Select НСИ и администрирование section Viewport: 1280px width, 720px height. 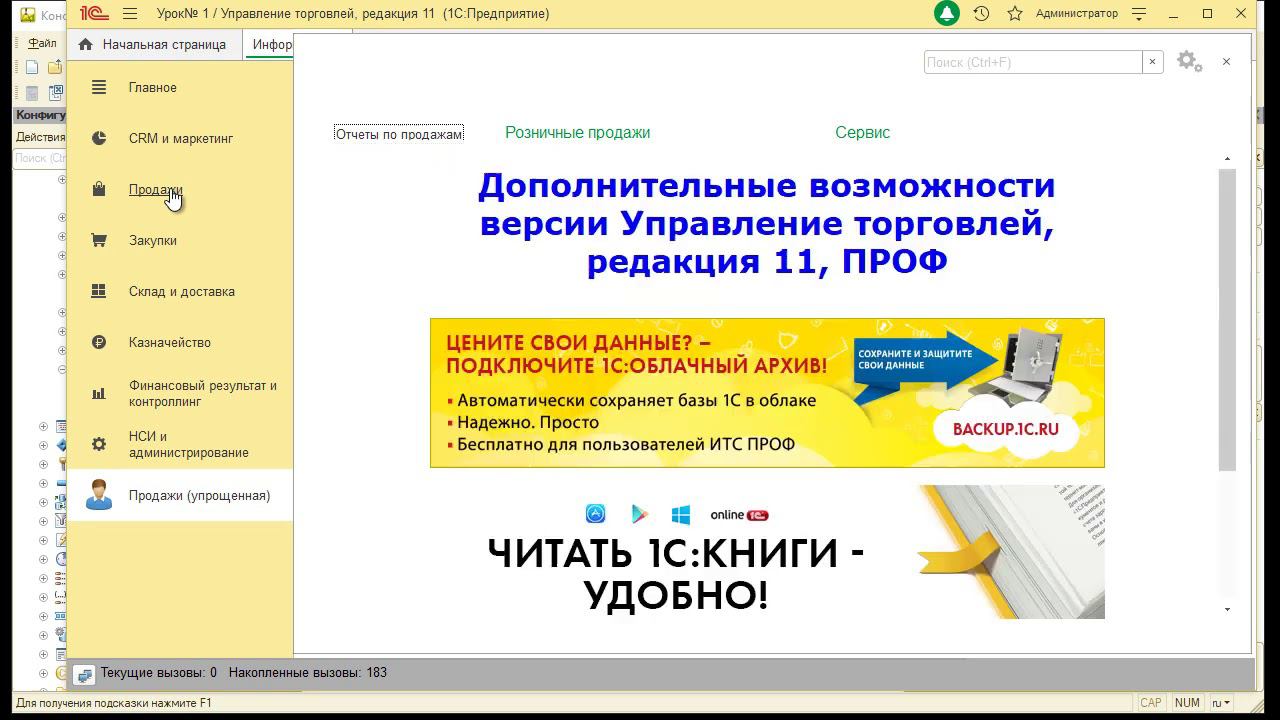coord(180,444)
